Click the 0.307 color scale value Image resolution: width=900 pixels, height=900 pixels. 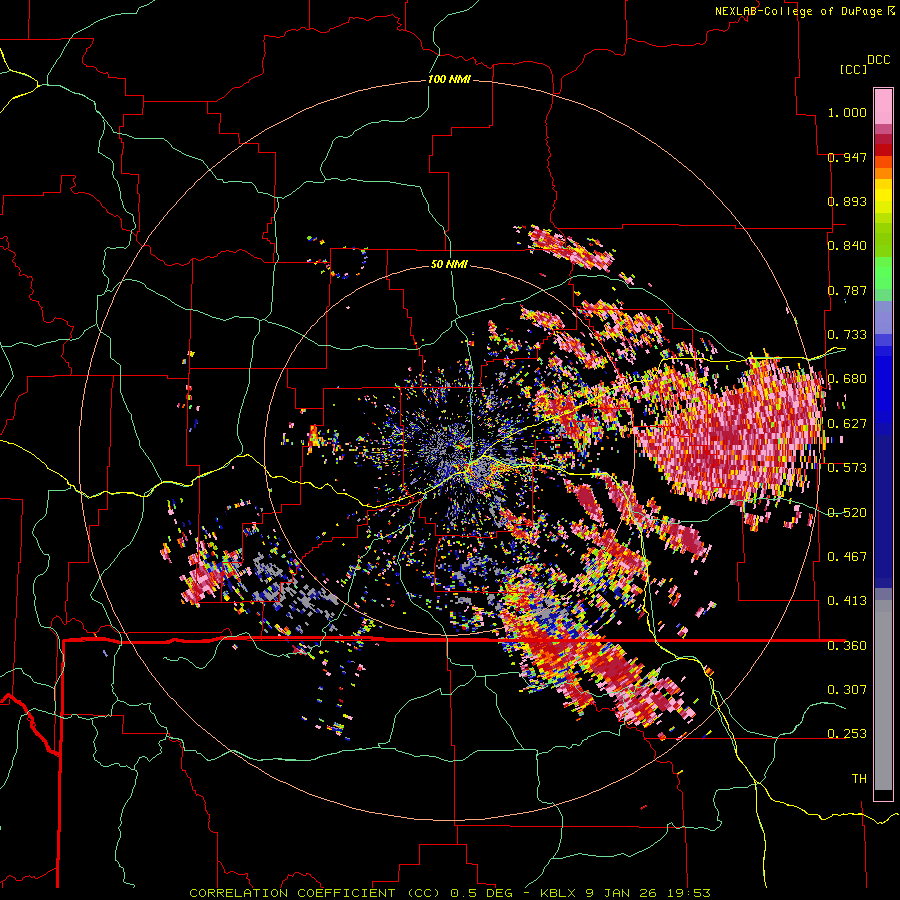847,690
